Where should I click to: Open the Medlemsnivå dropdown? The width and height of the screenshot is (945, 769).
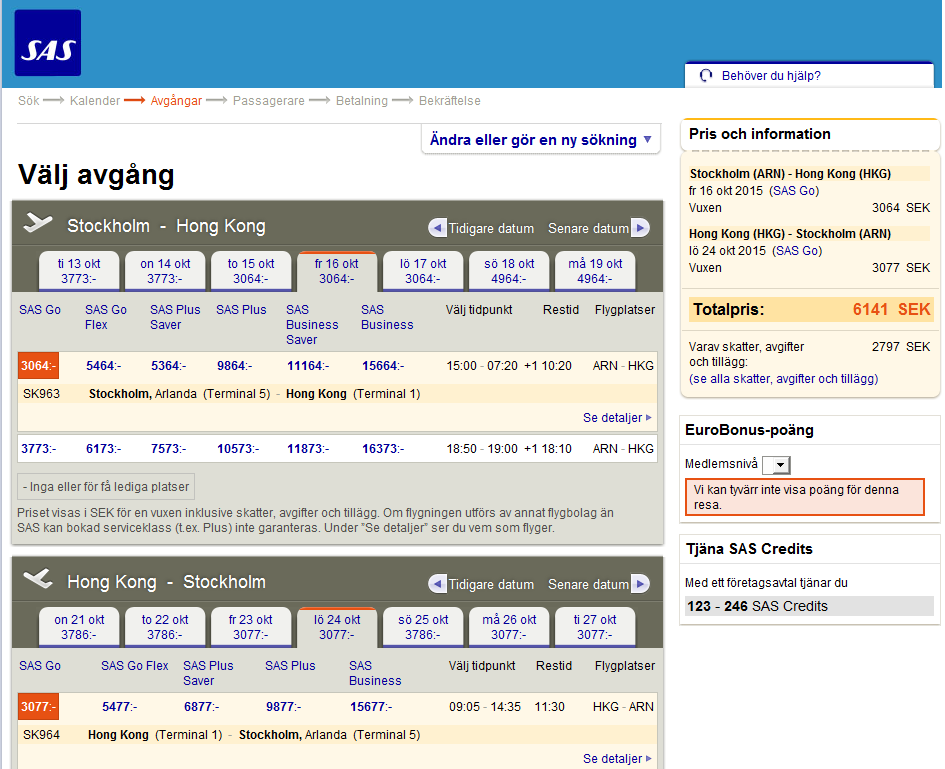[776, 465]
